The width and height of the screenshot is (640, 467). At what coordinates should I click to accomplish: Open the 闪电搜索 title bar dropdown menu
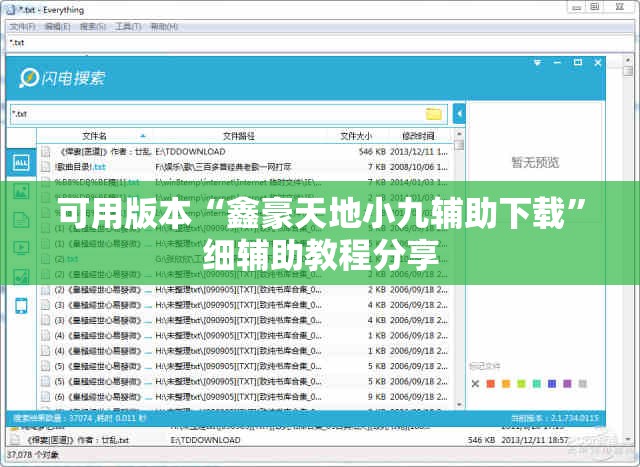click(x=538, y=63)
